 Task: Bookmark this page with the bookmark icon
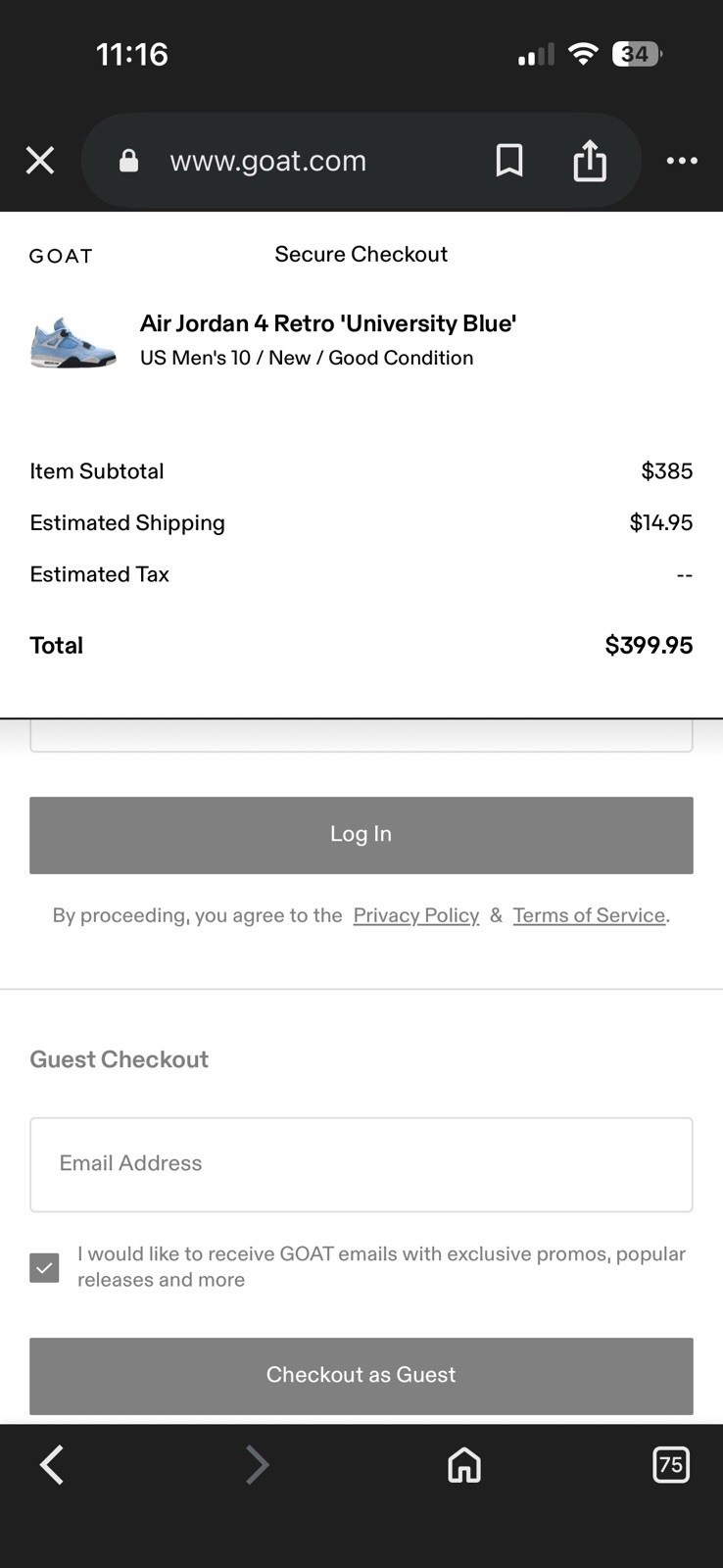(x=509, y=161)
